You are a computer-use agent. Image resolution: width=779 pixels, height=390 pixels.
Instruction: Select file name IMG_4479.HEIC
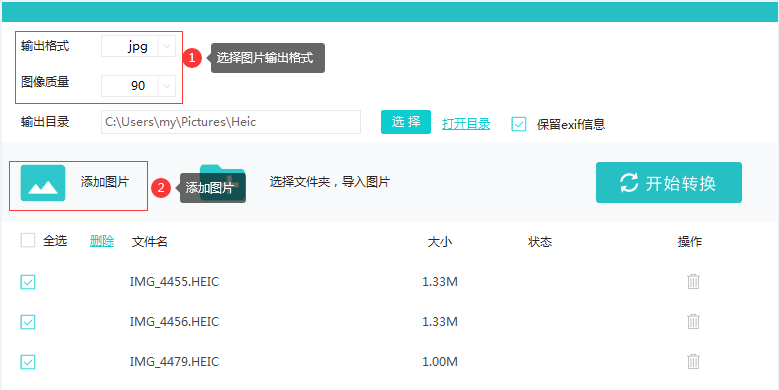tap(174, 362)
